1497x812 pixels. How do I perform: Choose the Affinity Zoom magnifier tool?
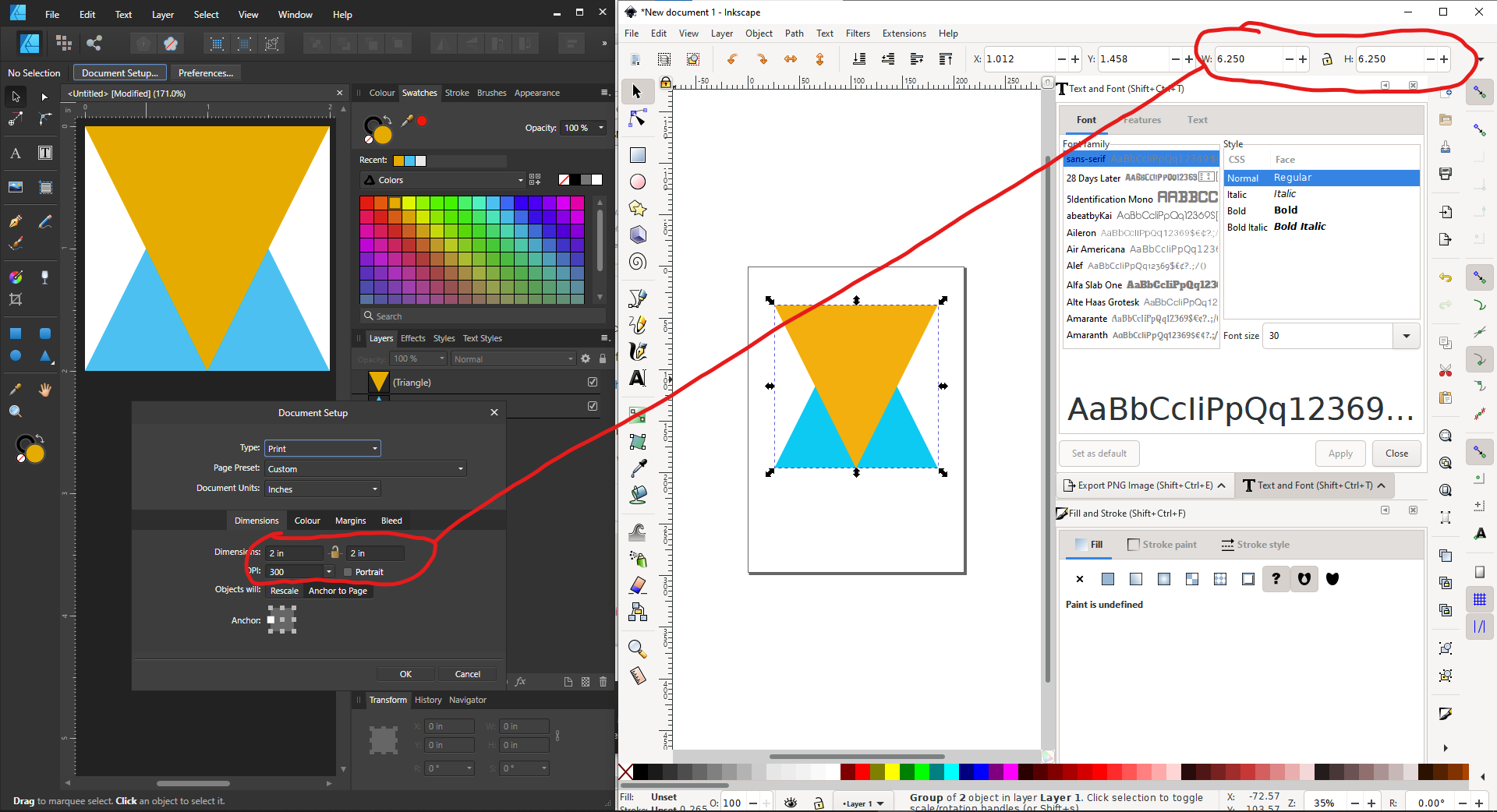tap(16, 411)
